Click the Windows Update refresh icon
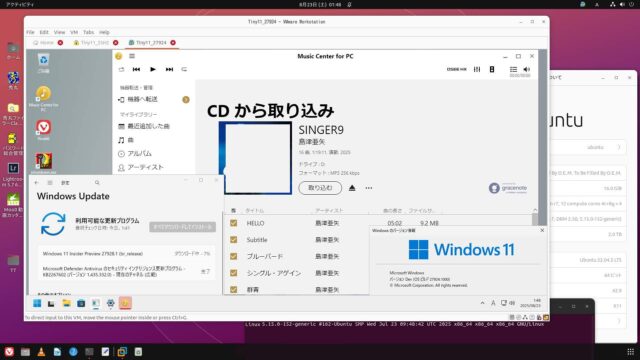The width and height of the screenshot is (640, 360). point(53,224)
